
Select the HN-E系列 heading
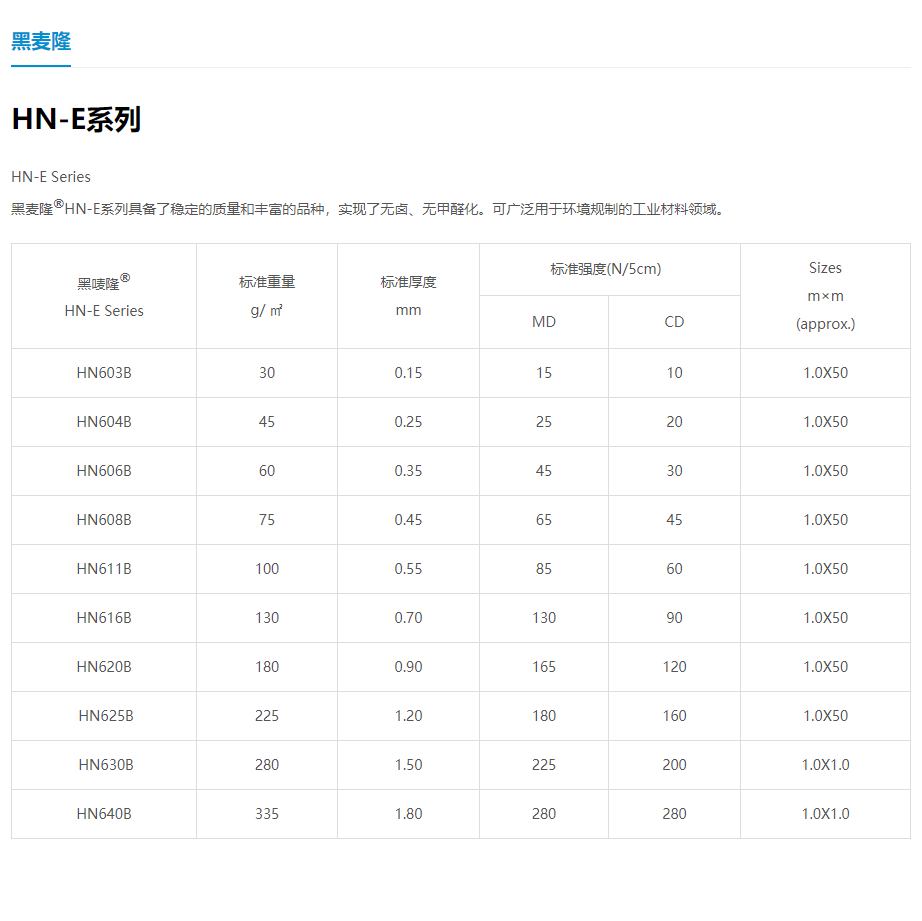76,119
